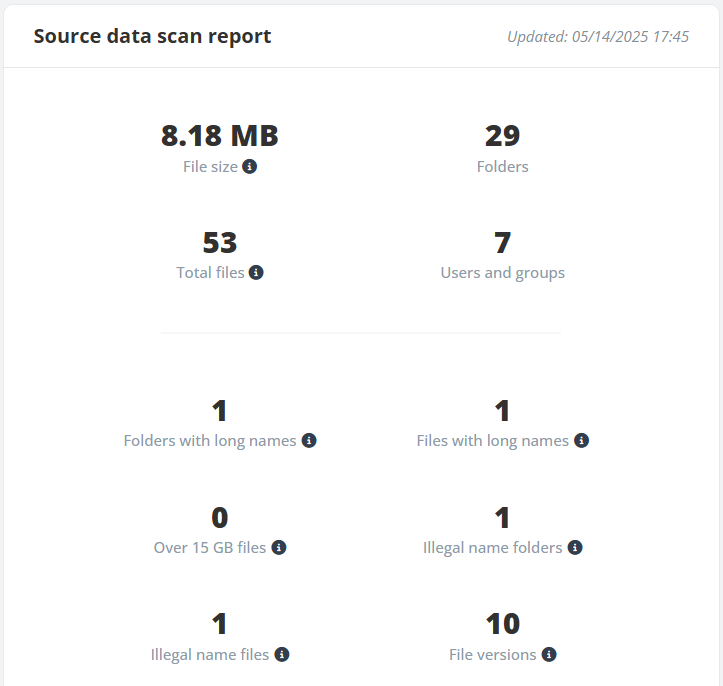723x686 pixels.
Task: Click the Folders label text
Action: pos(503,166)
